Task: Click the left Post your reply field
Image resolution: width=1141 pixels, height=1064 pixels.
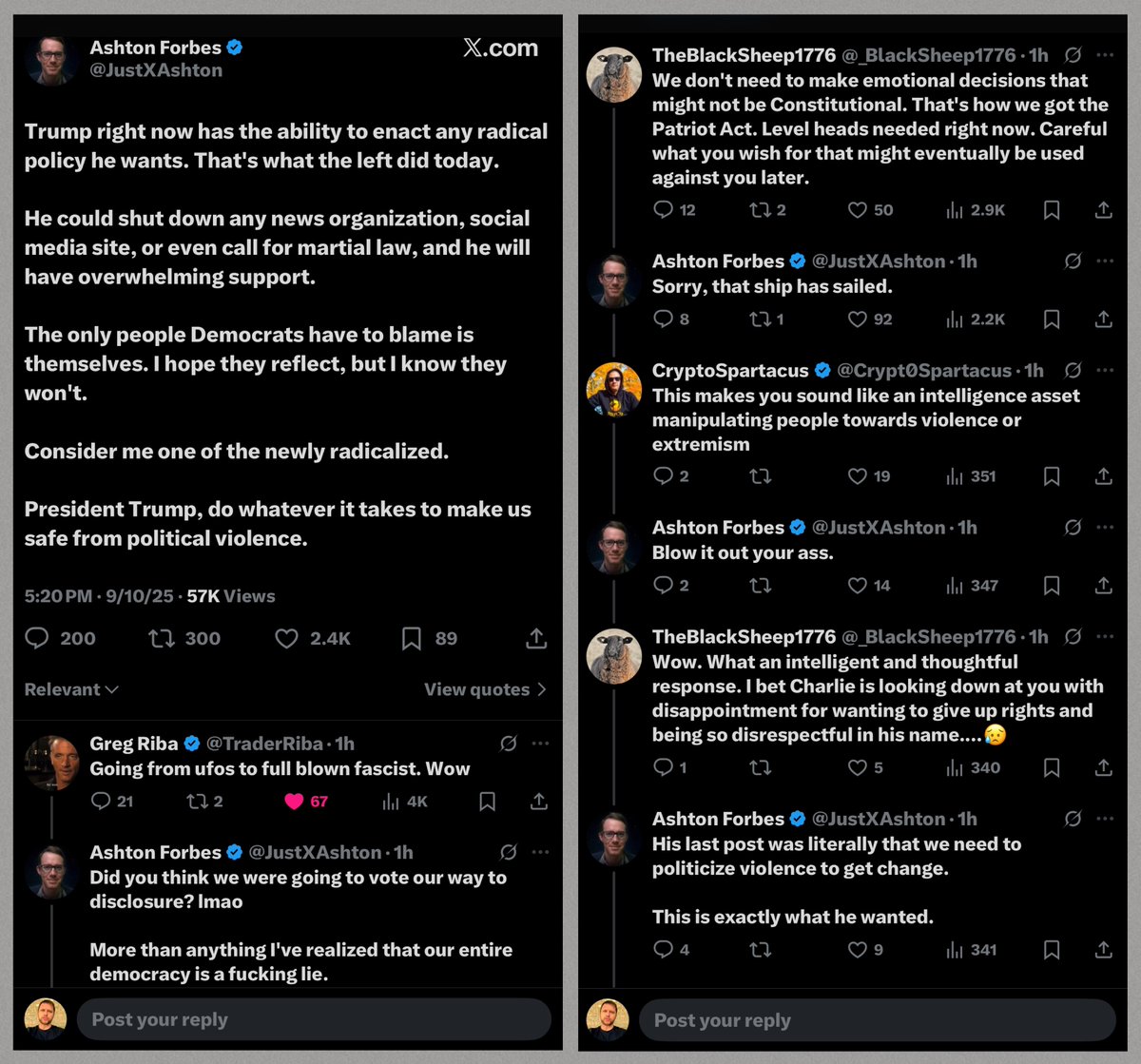Action: [x=314, y=1019]
